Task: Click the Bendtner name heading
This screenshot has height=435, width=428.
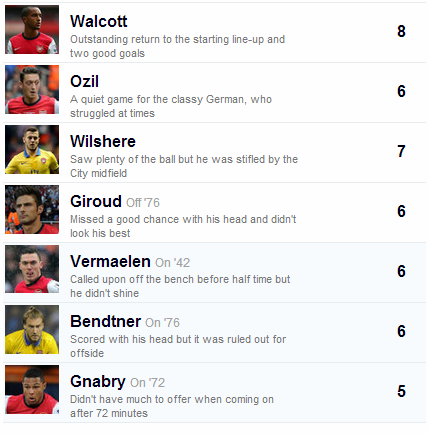Action: (x=106, y=321)
